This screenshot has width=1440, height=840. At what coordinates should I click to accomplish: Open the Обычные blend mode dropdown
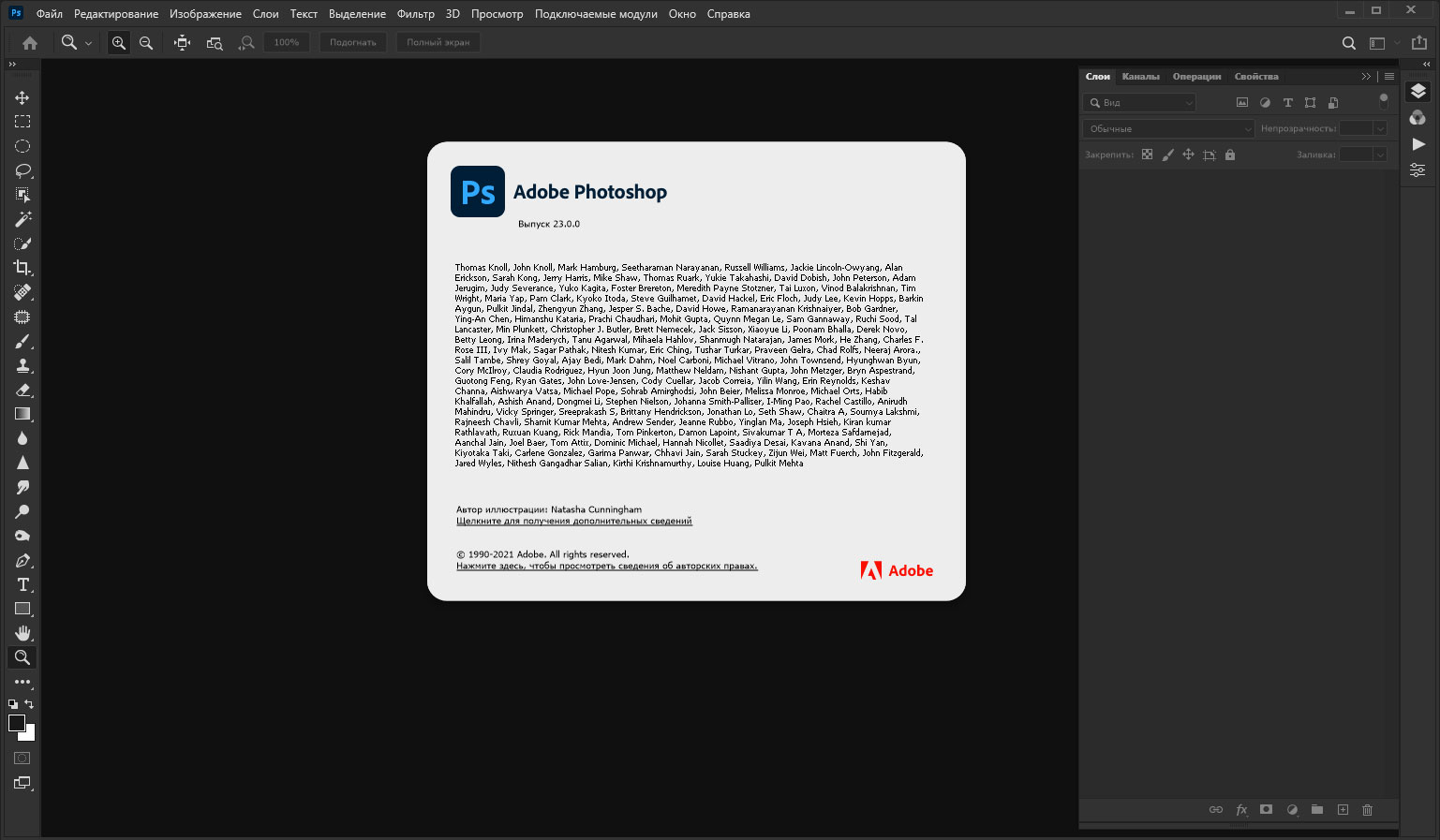1168,128
